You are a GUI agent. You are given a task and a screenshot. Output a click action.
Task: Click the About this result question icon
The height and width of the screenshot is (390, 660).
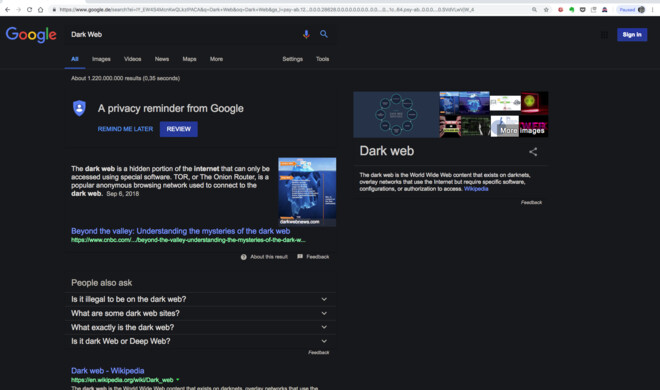click(x=244, y=257)
